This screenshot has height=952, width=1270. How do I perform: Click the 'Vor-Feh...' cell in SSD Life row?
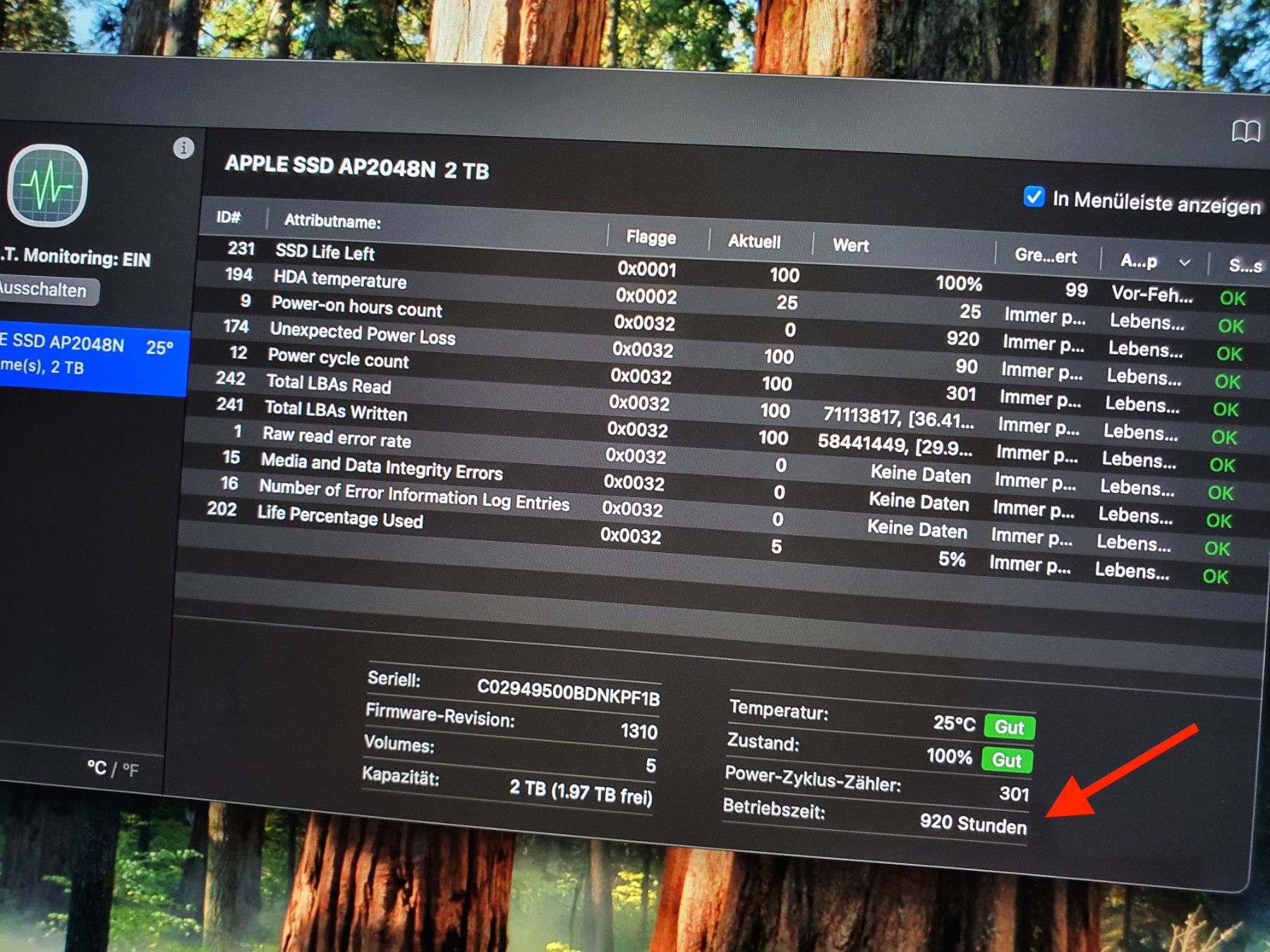[1152, 293]
